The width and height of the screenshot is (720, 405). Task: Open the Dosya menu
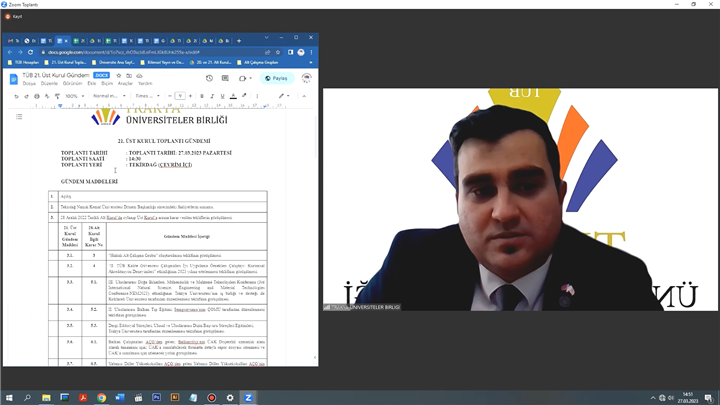pyautogui.click(x=29, y=84)
